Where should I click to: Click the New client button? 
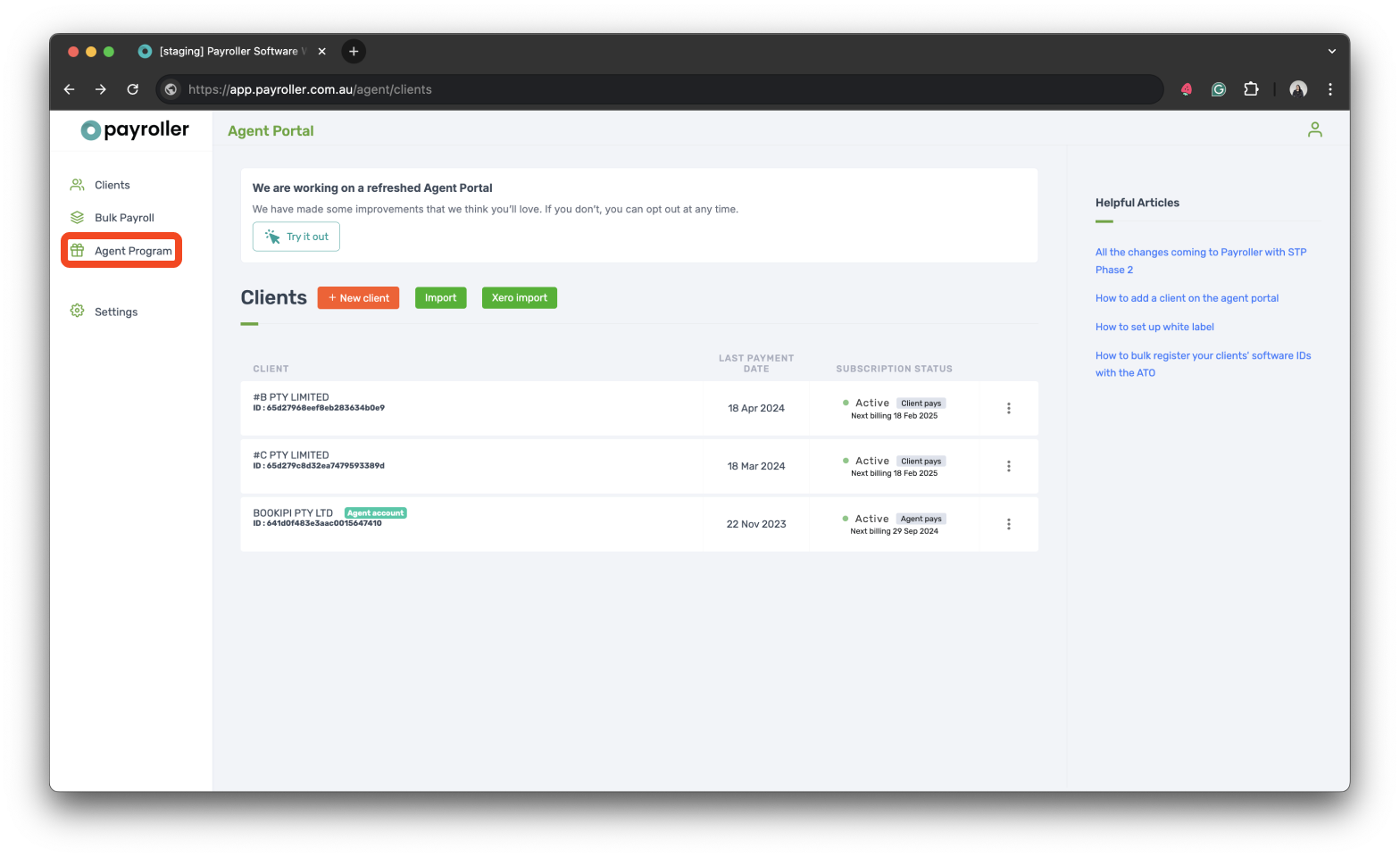click(x=359, y=298)
